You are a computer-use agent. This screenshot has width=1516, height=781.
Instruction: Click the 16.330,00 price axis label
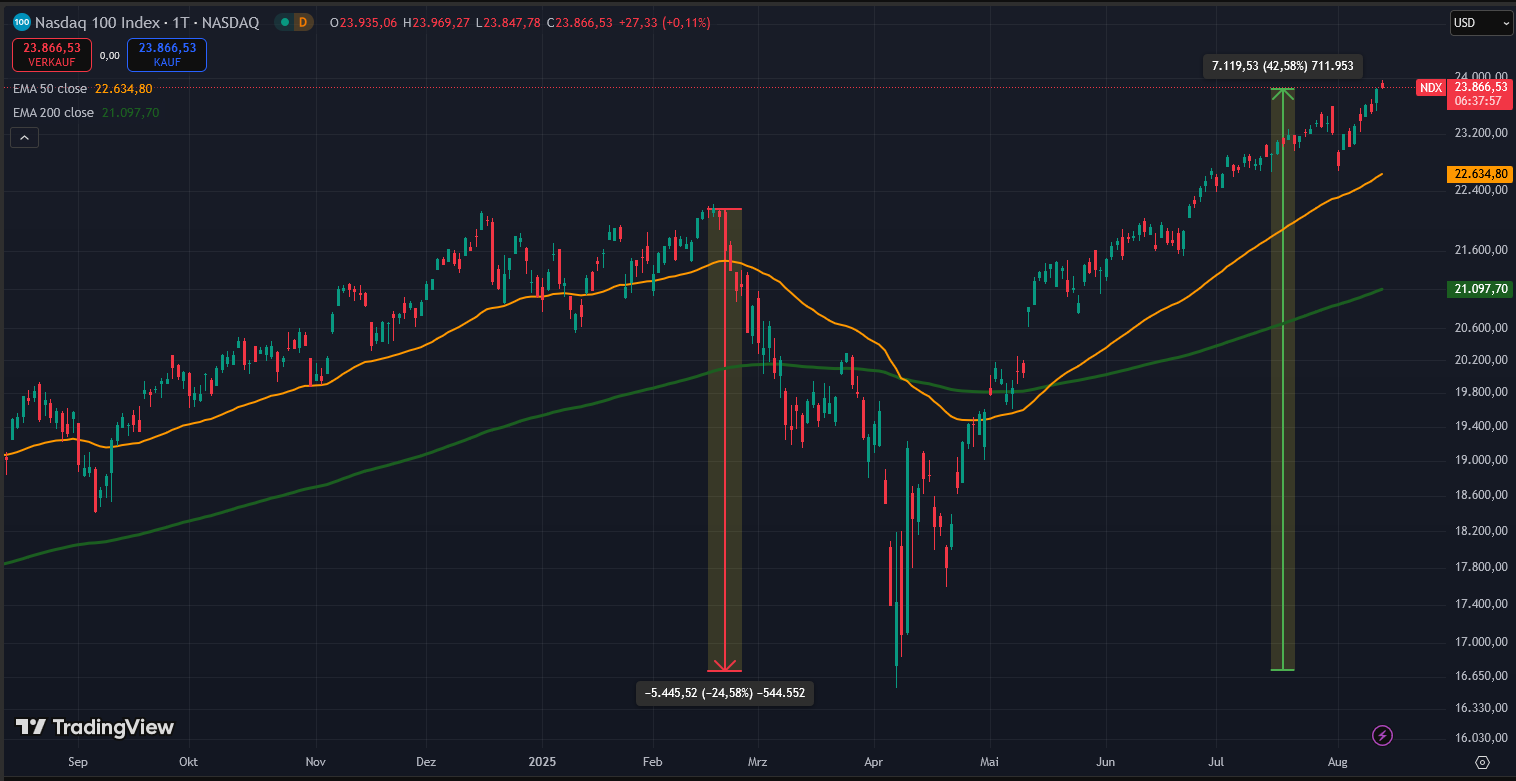1479,708
